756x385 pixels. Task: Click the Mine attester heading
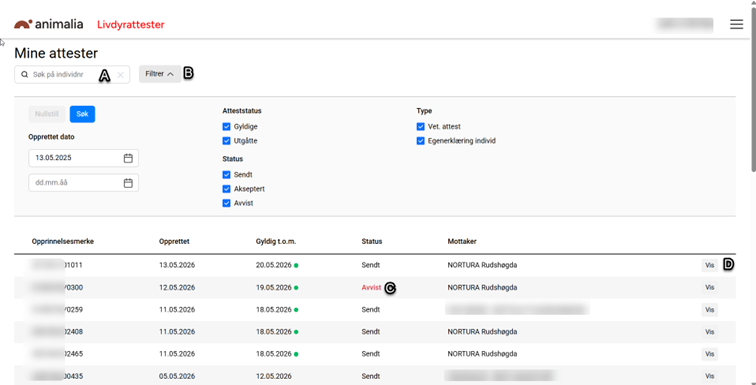tap(56, 53)
